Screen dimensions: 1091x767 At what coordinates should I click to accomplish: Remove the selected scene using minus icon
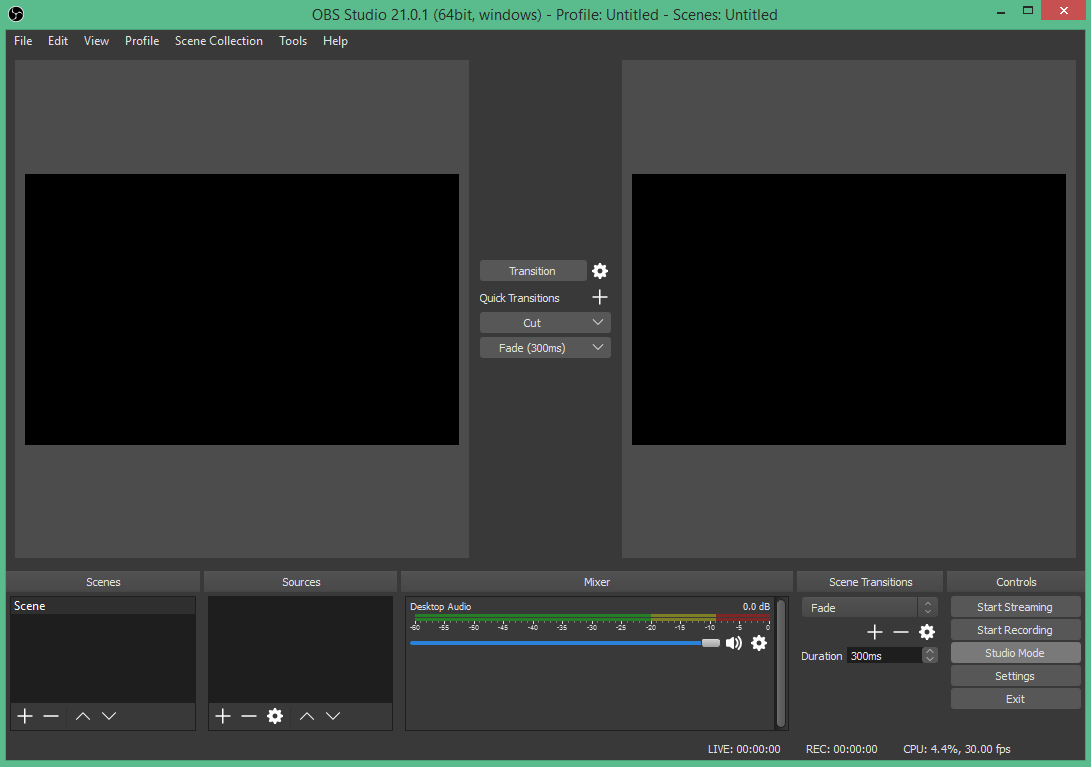51,715
